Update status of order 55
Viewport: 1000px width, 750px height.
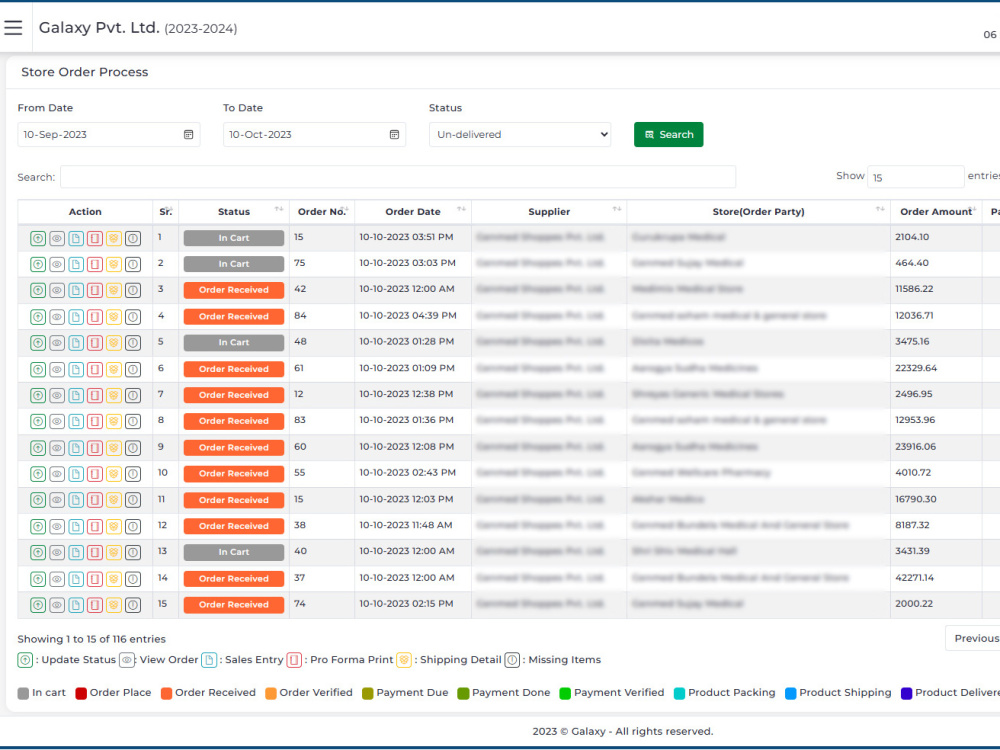38,474
